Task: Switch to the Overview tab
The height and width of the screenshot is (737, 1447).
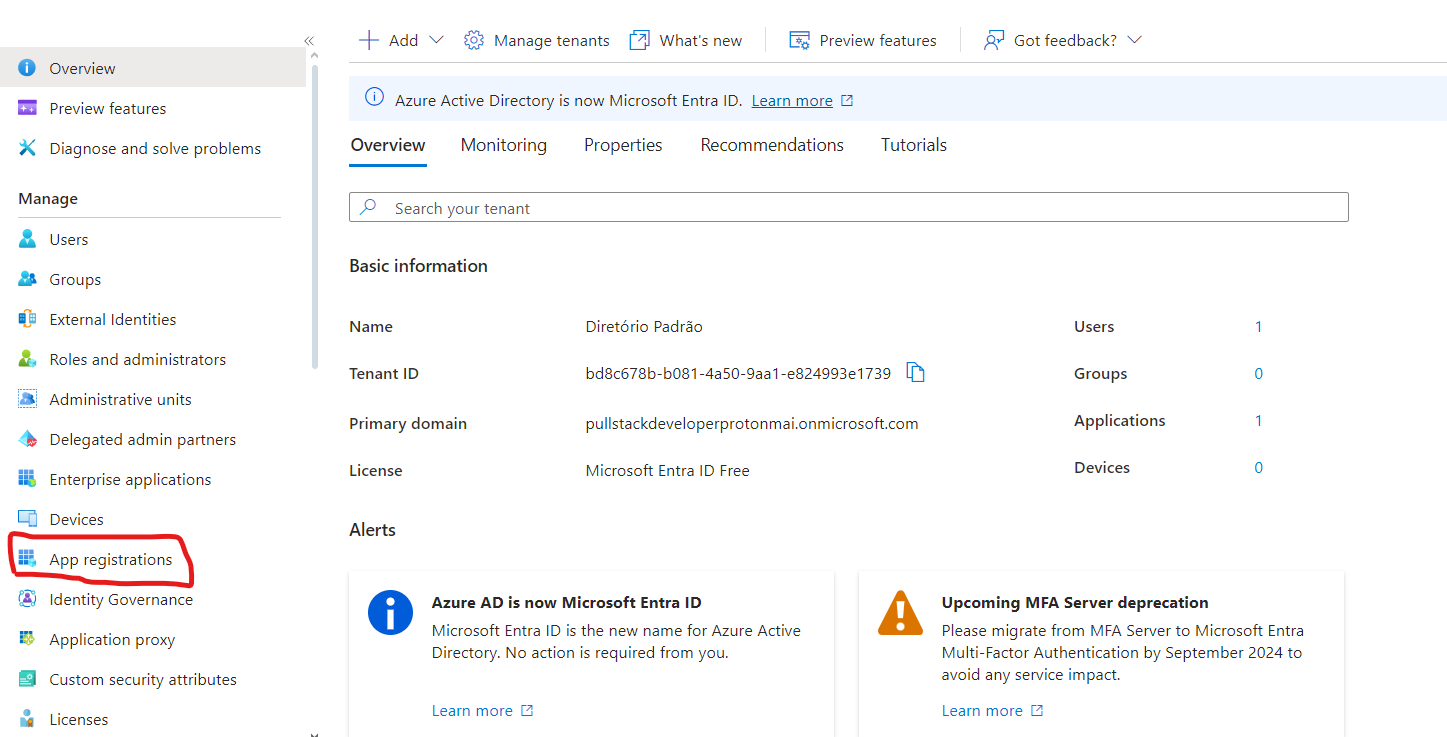Action: pos(388,145)
